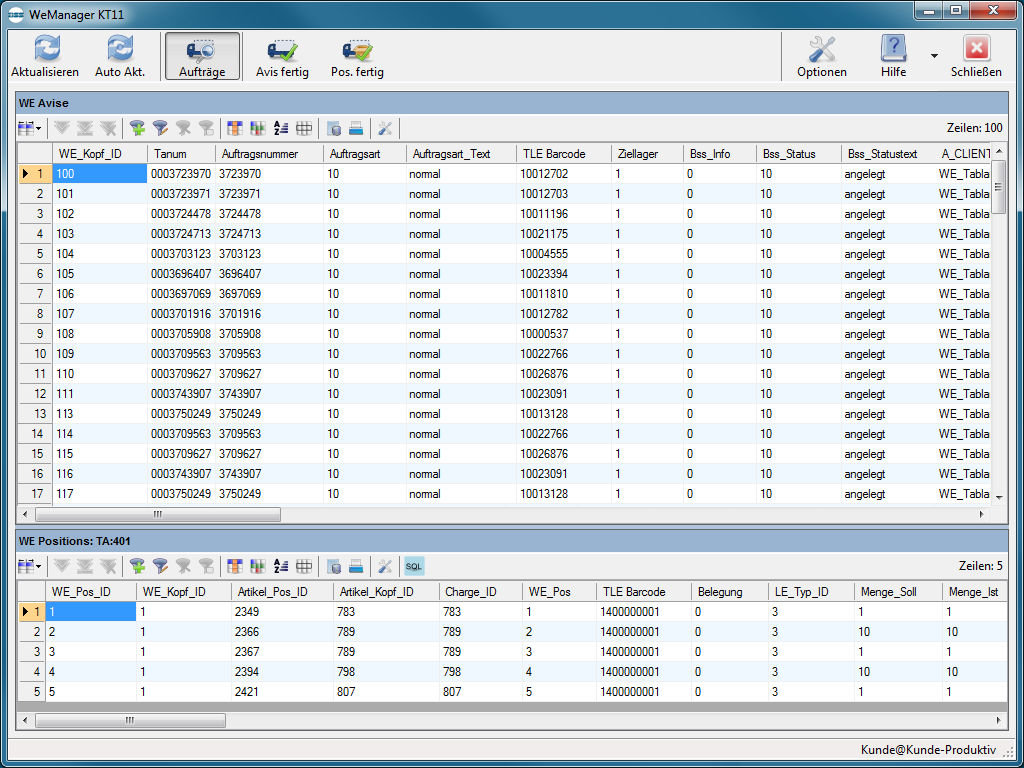Click WE Avise vertical scrollbar down arrow
Viewport: 1024px width, 768px height.
tap(999, 498)
